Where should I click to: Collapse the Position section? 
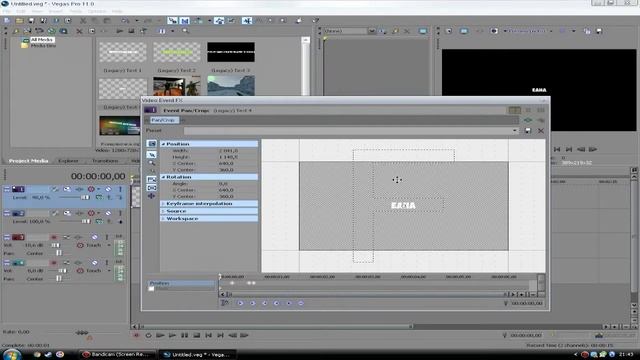click(x=163, y=144)
